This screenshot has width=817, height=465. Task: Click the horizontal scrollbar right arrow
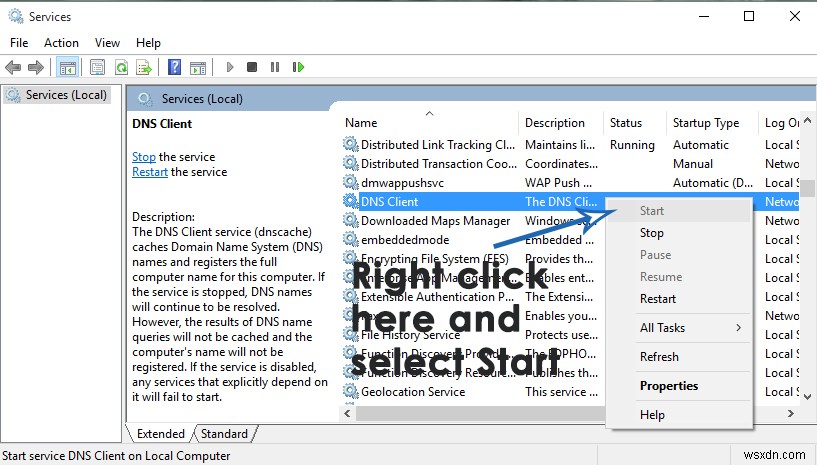(x=790, y=413)
